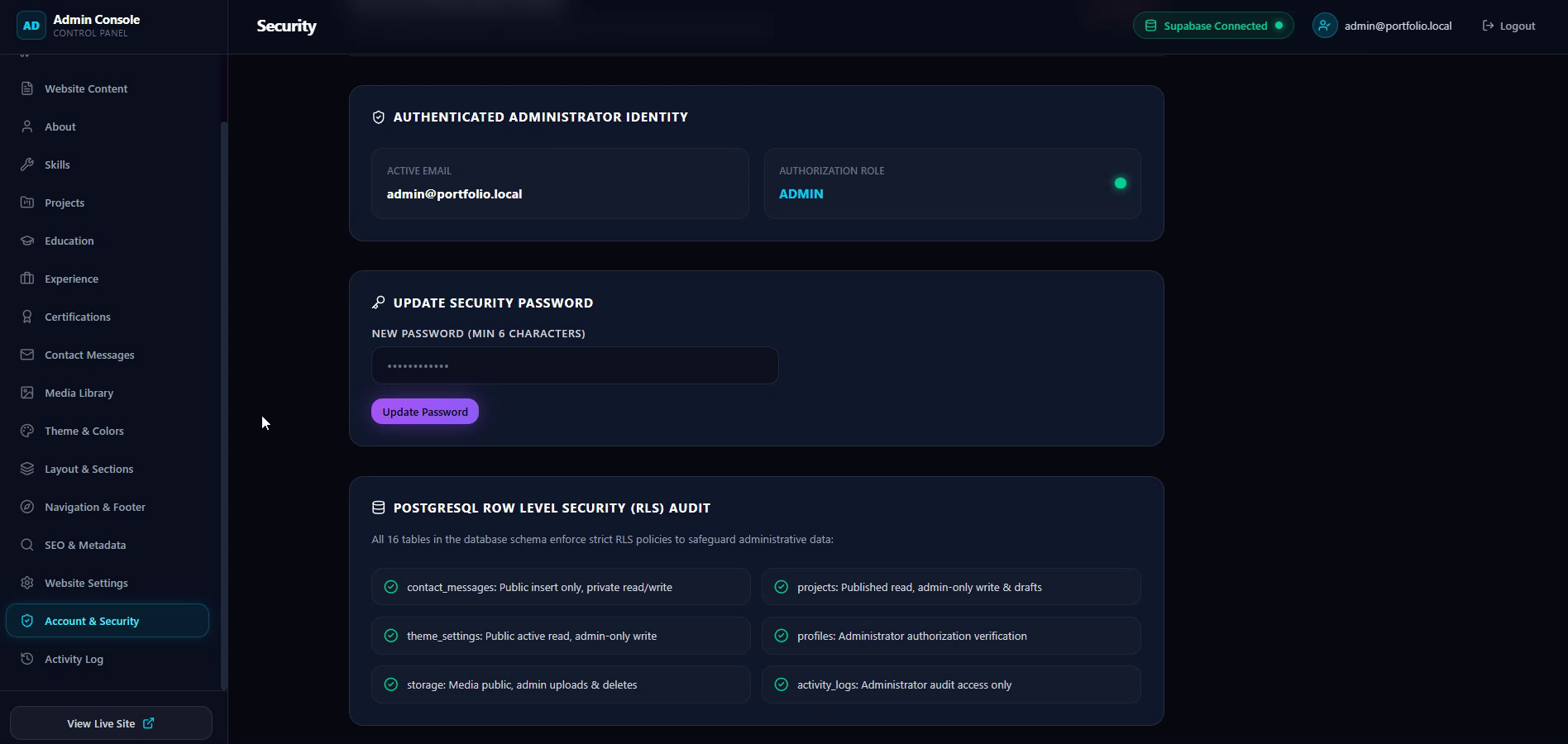The height and width of the screenshot is (744, 1568).
Task: Open the Media Library page
Action: [108, 393]
